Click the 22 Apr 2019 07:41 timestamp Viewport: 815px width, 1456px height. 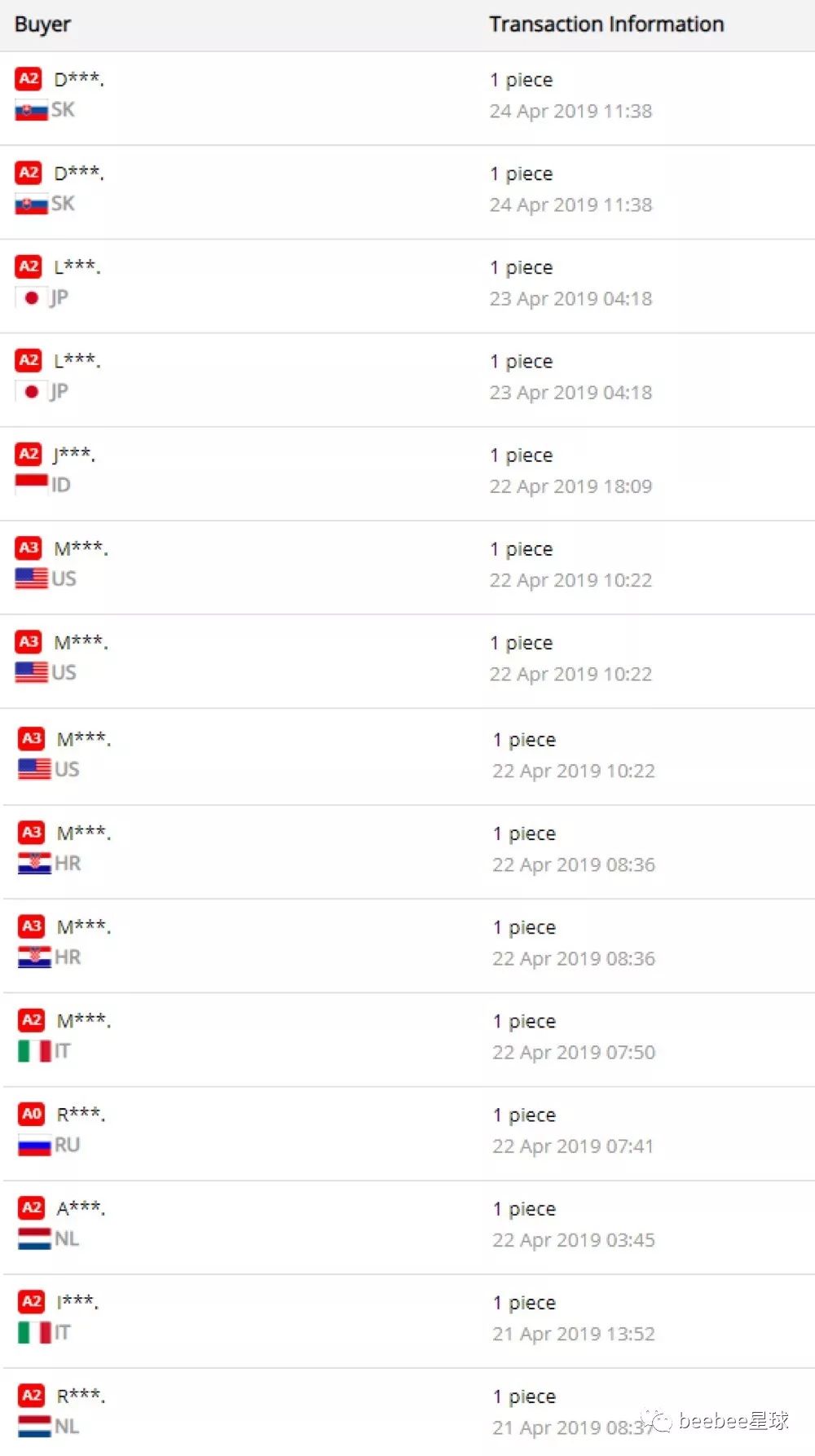click(573, 1146)
